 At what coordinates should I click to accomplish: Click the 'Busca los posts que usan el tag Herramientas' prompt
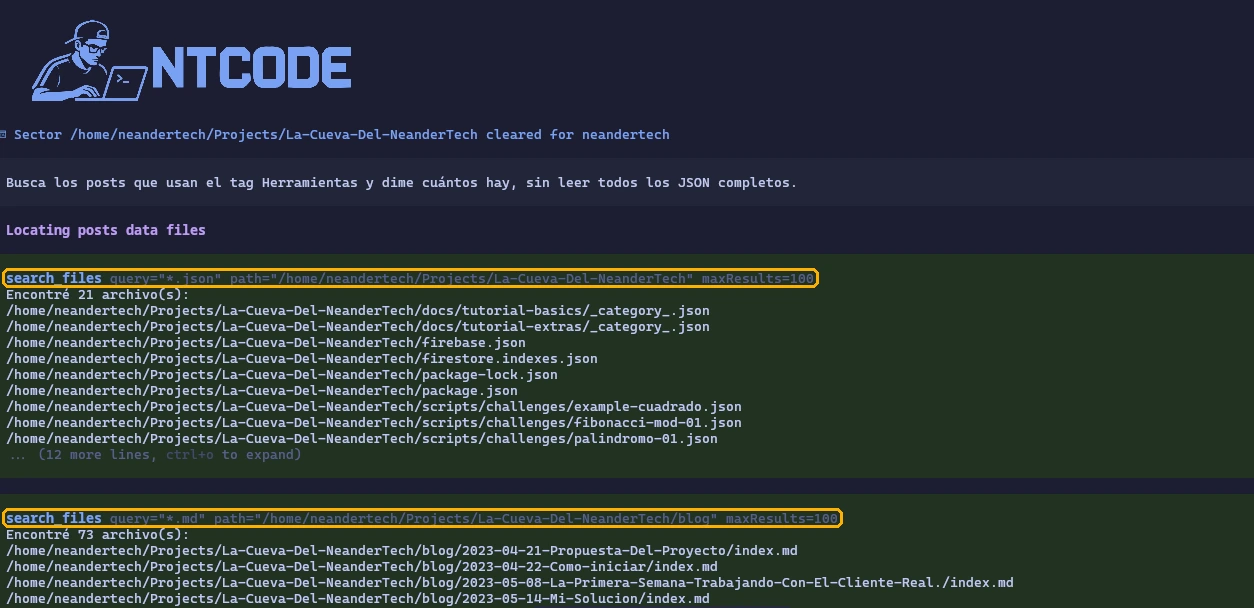pos(401,182)
